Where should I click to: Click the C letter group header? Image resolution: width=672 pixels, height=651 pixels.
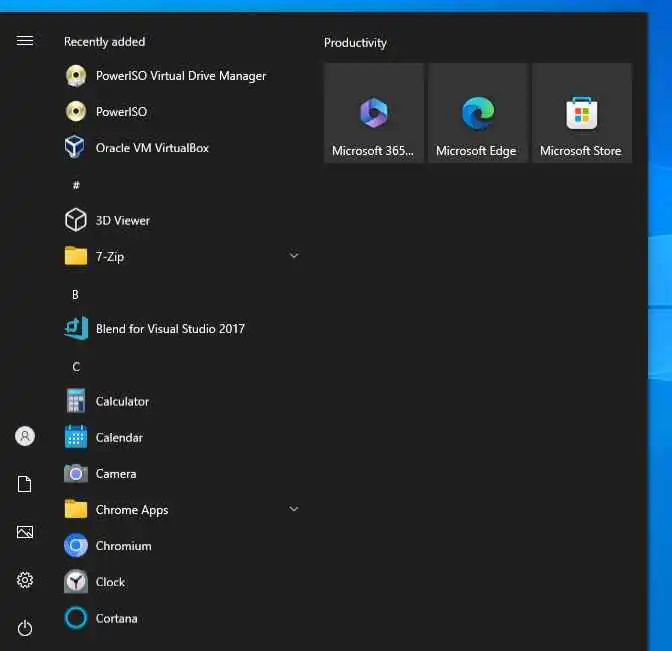coord(76,367)
